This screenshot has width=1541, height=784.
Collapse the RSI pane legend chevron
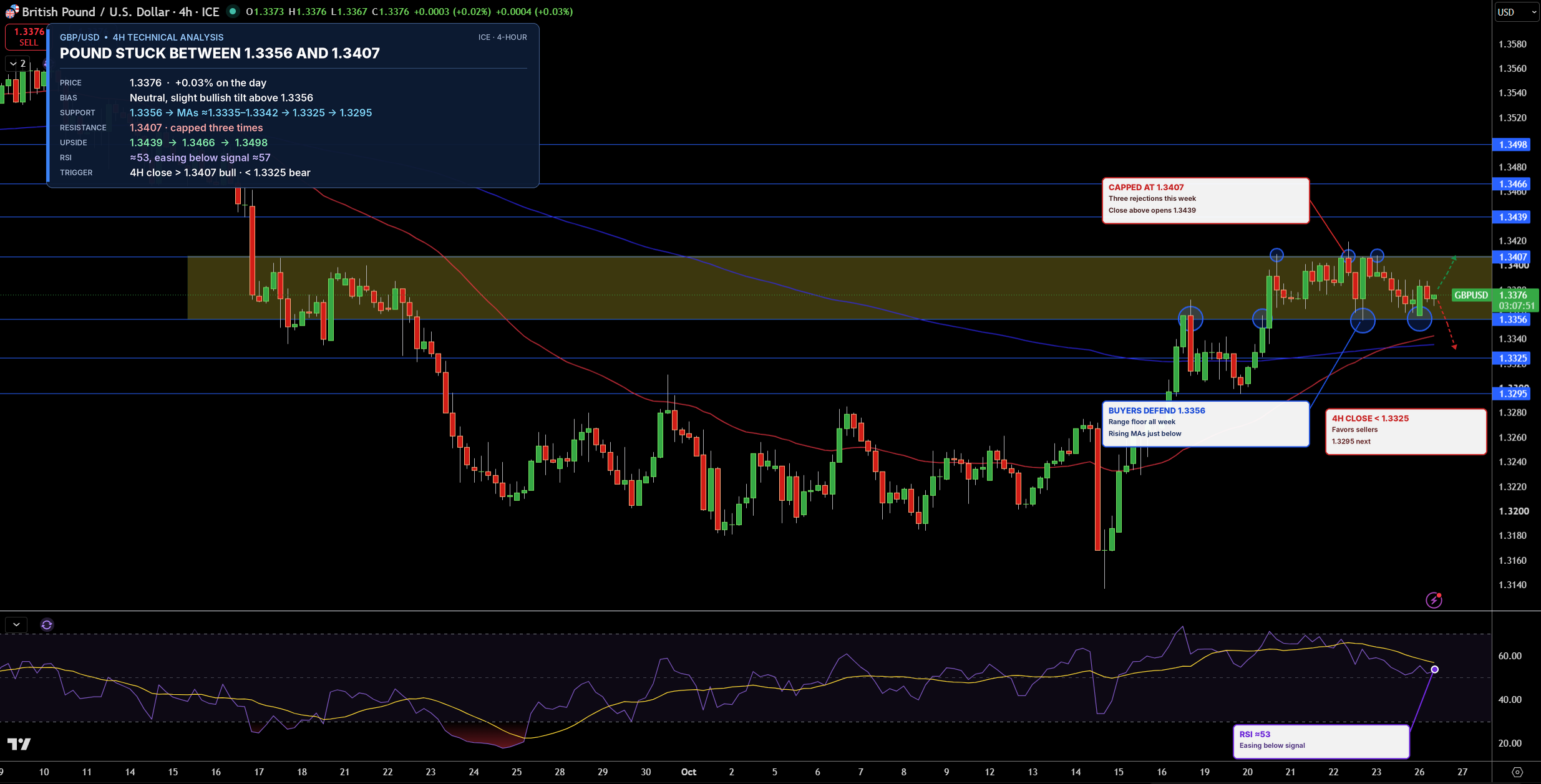pos(16,624)
